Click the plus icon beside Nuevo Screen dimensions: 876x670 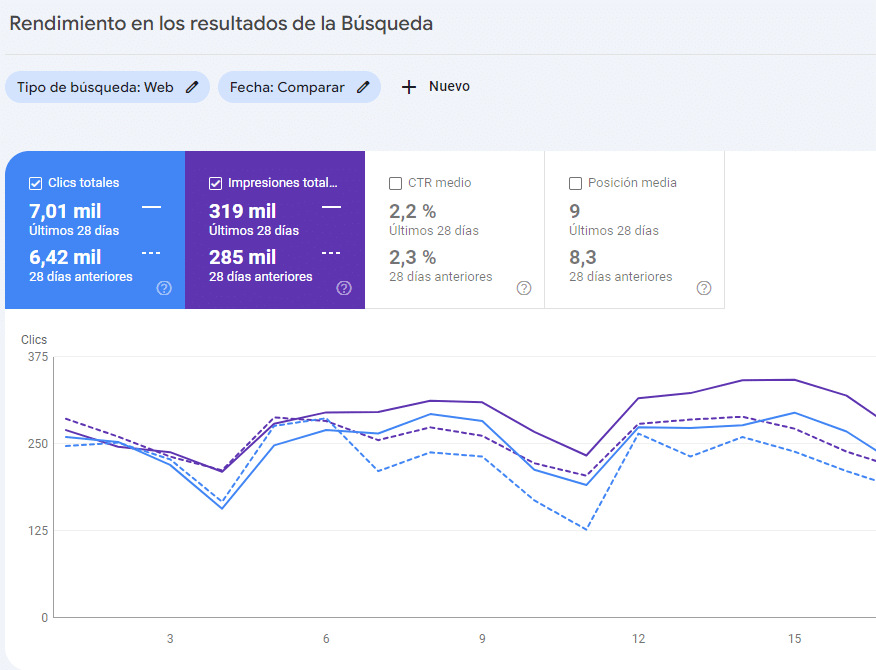[408, 87]
